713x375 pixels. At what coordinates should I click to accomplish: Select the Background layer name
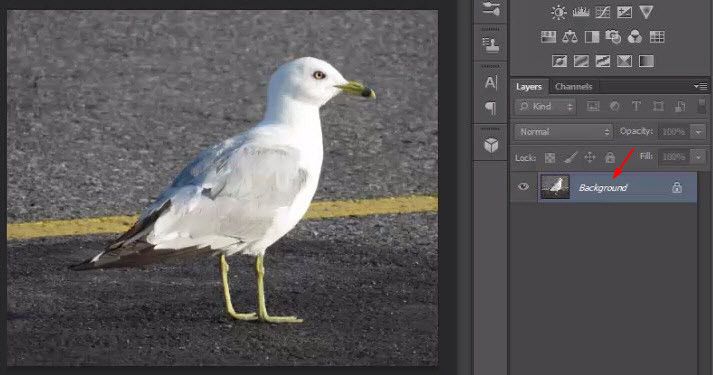603,188
